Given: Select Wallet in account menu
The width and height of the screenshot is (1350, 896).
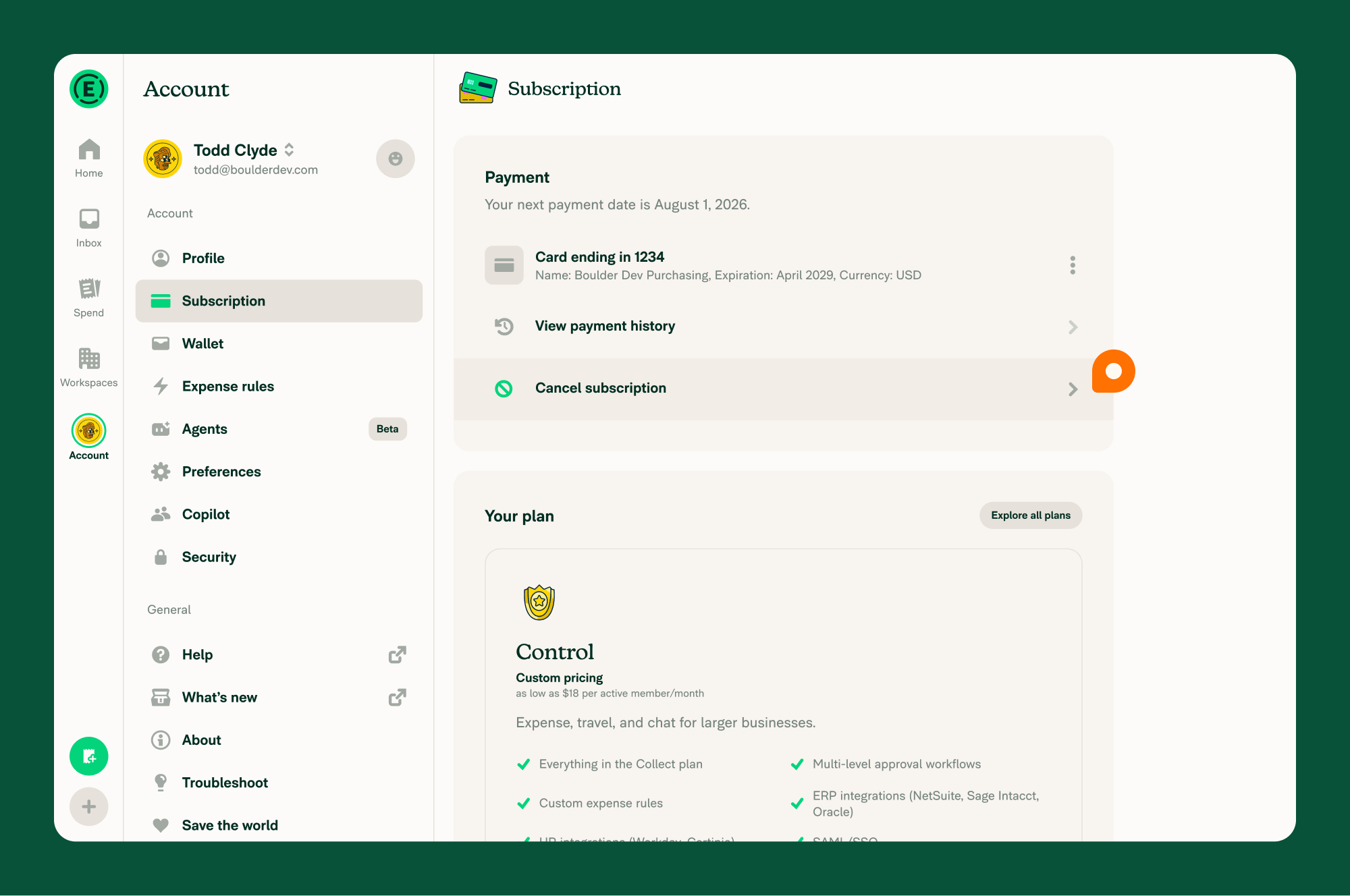Looking at the screenshot, I should [x=279, y=343].
